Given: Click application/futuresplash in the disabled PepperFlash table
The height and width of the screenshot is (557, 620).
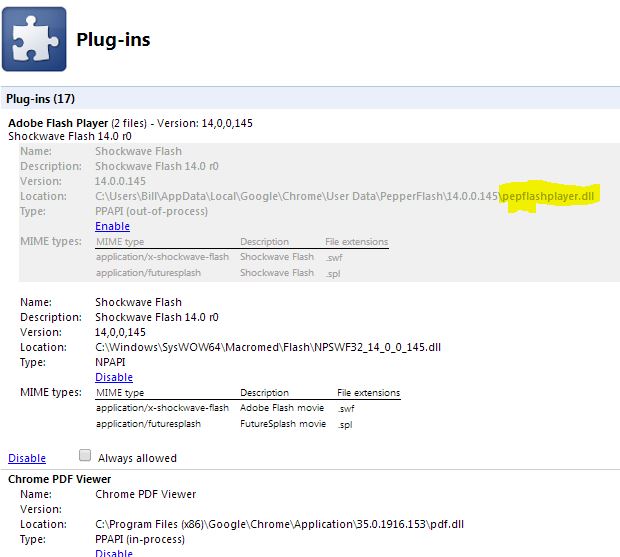Looking at the screenshot, I should point(148,273).
